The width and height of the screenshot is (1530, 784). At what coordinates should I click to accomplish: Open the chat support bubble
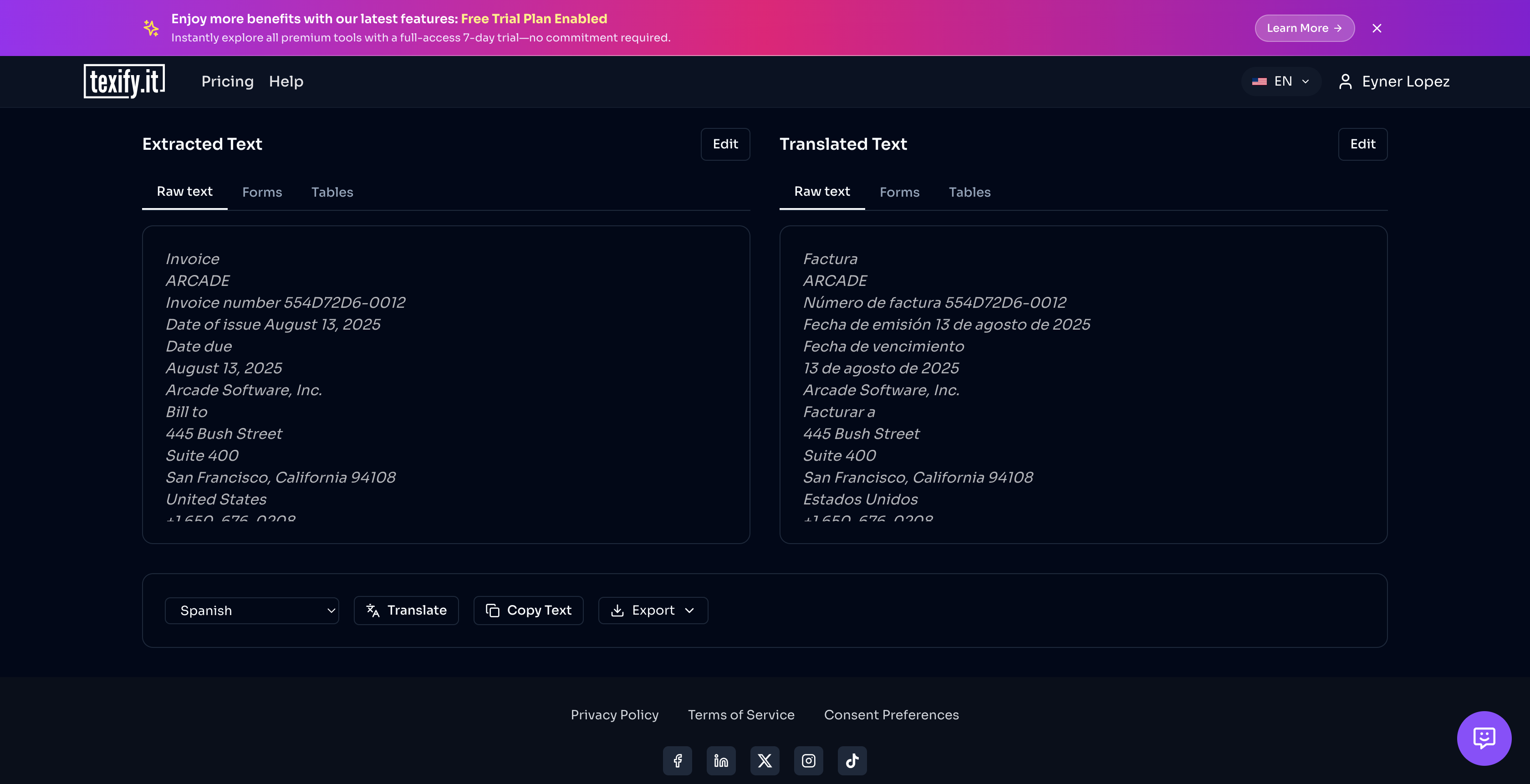tap(1484, 738)
